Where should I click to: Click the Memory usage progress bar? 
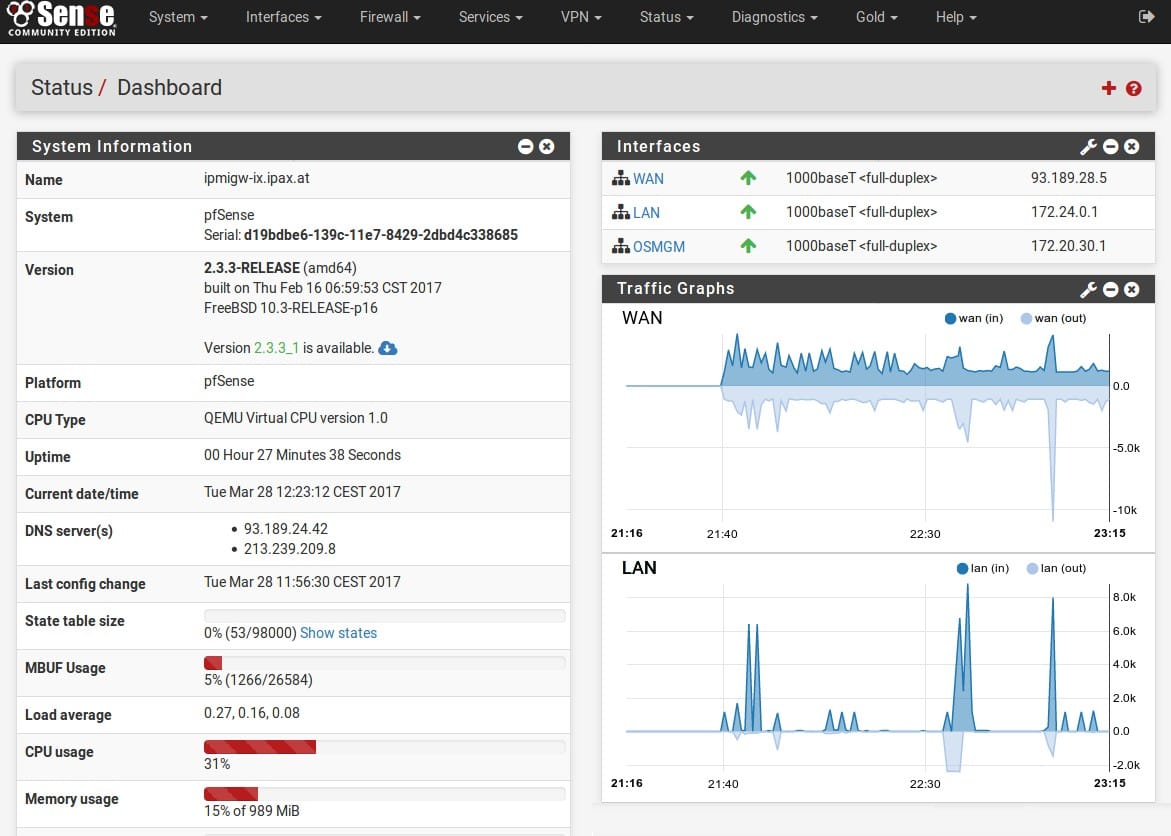click(385, 793)
